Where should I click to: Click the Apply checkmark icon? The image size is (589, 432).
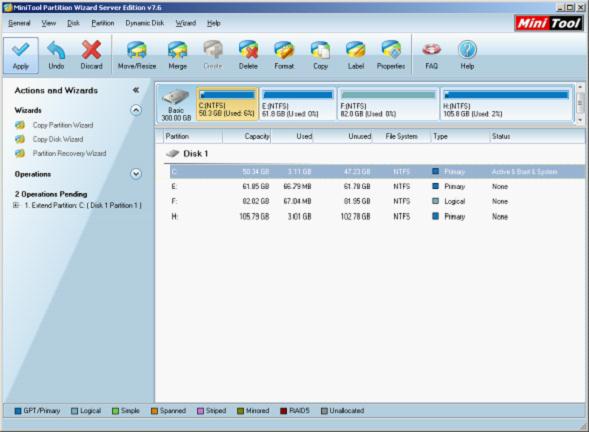click(x=20, y=50)
